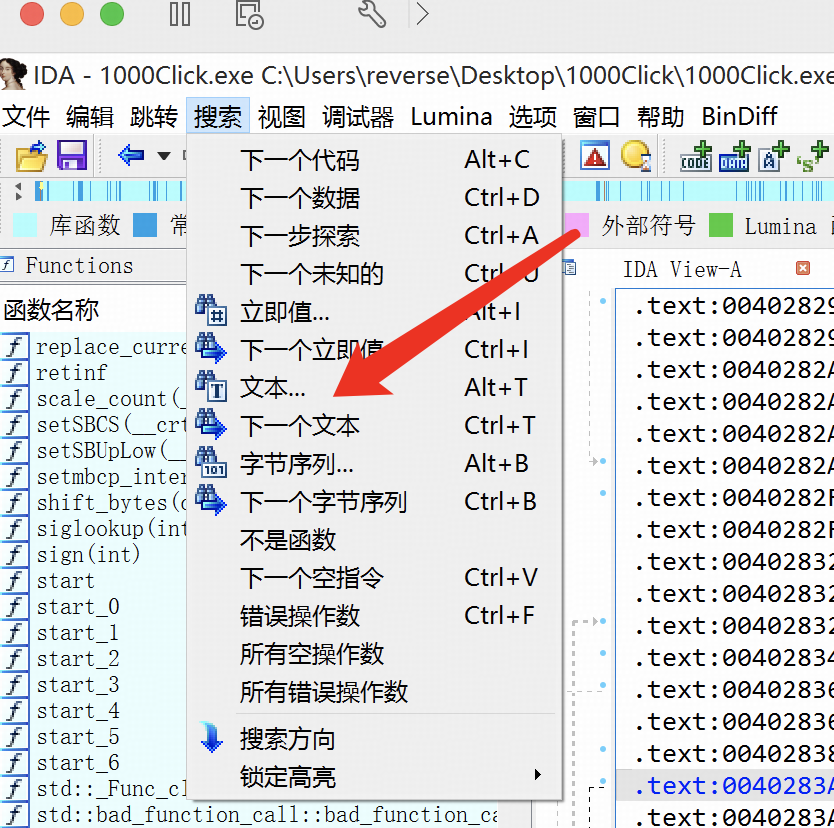This screenshot has height=828, width=834.
Task: Select the start_3 function in the list
Action: tap(78, 684)
